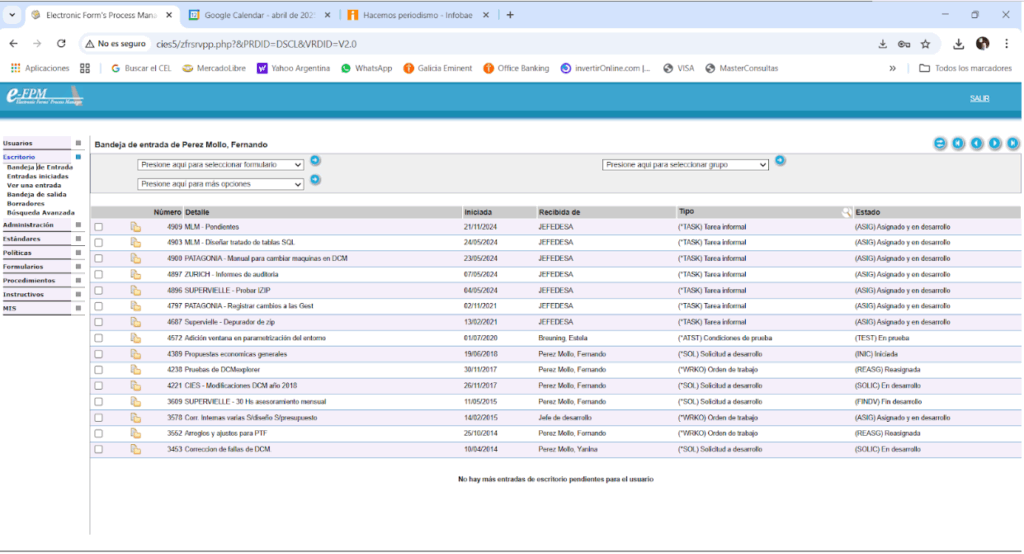Click the arrow beside the grupo dropdown
This screenshot has height=554, width=1024.
(780, 160)
